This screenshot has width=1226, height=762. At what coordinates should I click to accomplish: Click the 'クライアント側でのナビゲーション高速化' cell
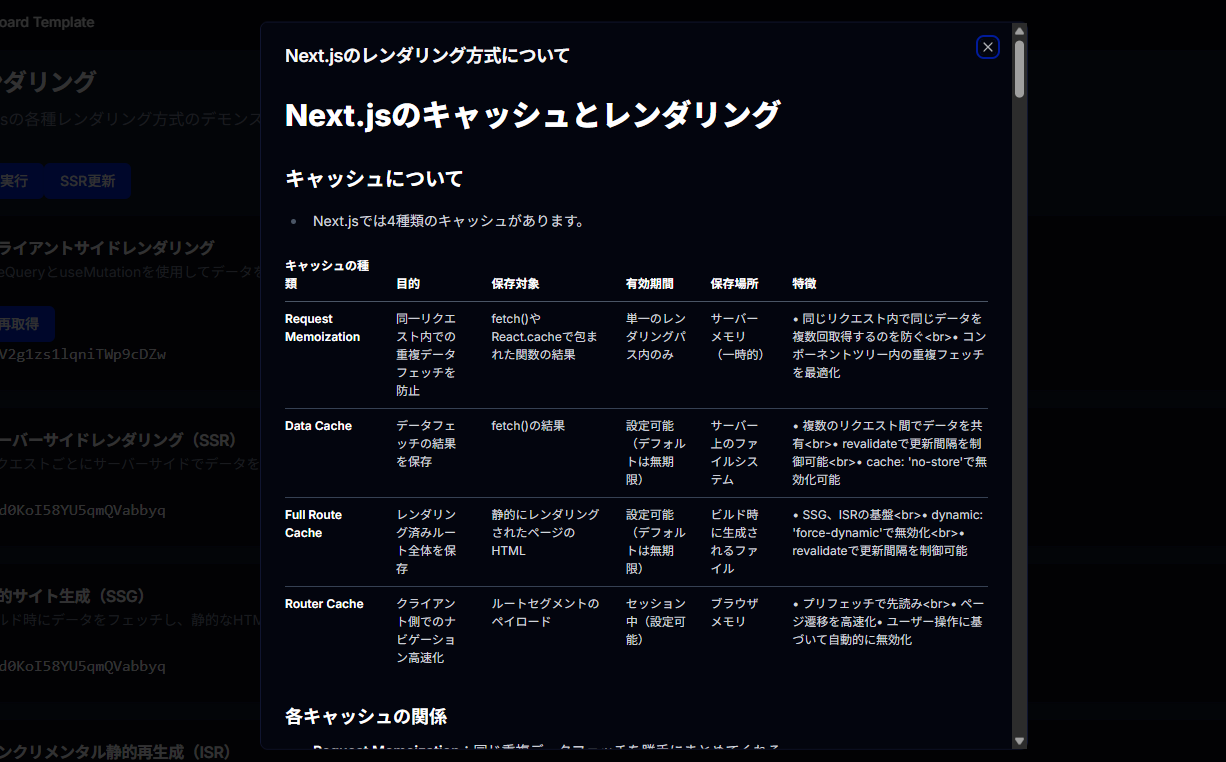tap(426, 631)
